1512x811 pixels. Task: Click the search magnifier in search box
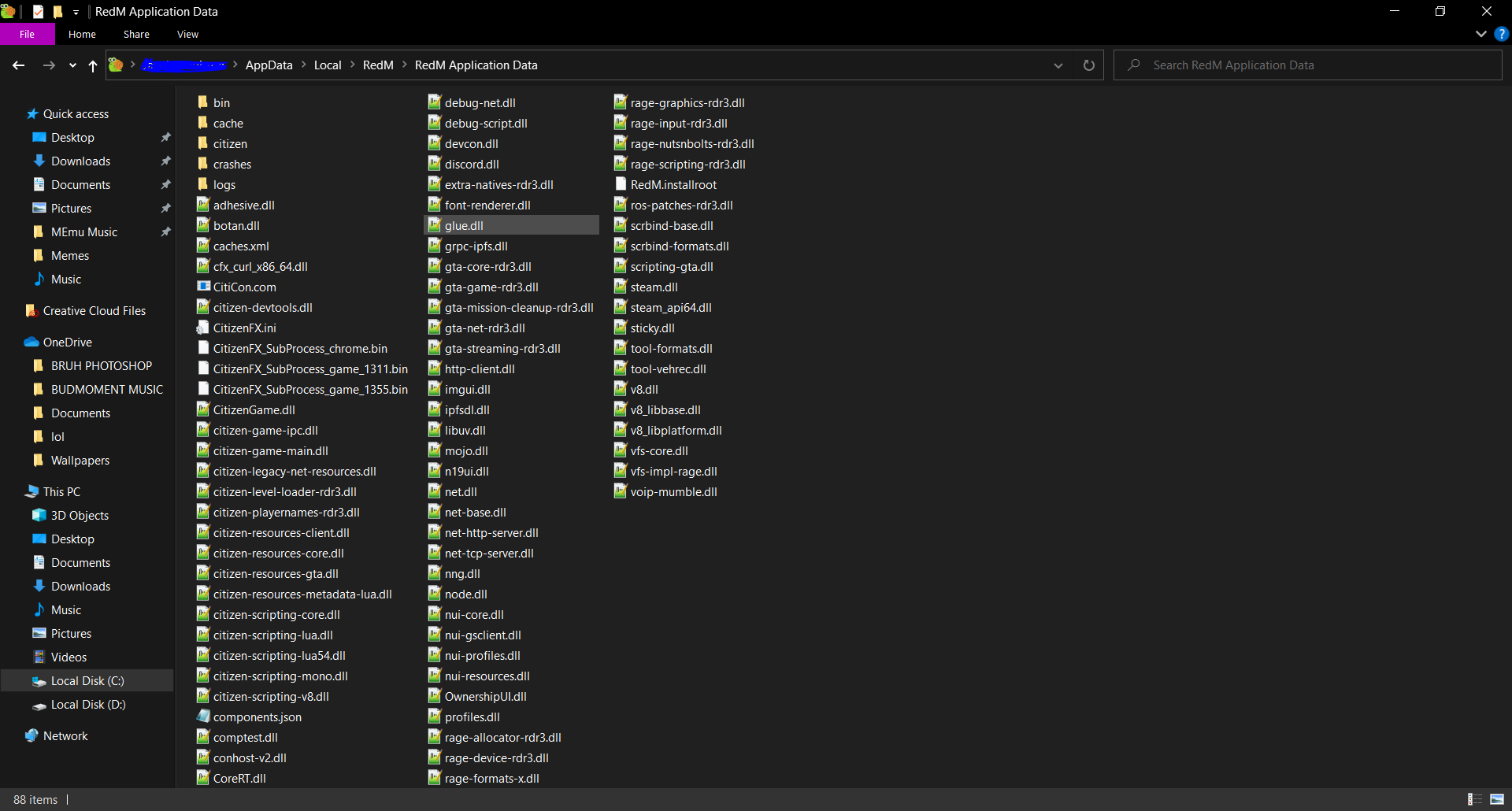1134,65
